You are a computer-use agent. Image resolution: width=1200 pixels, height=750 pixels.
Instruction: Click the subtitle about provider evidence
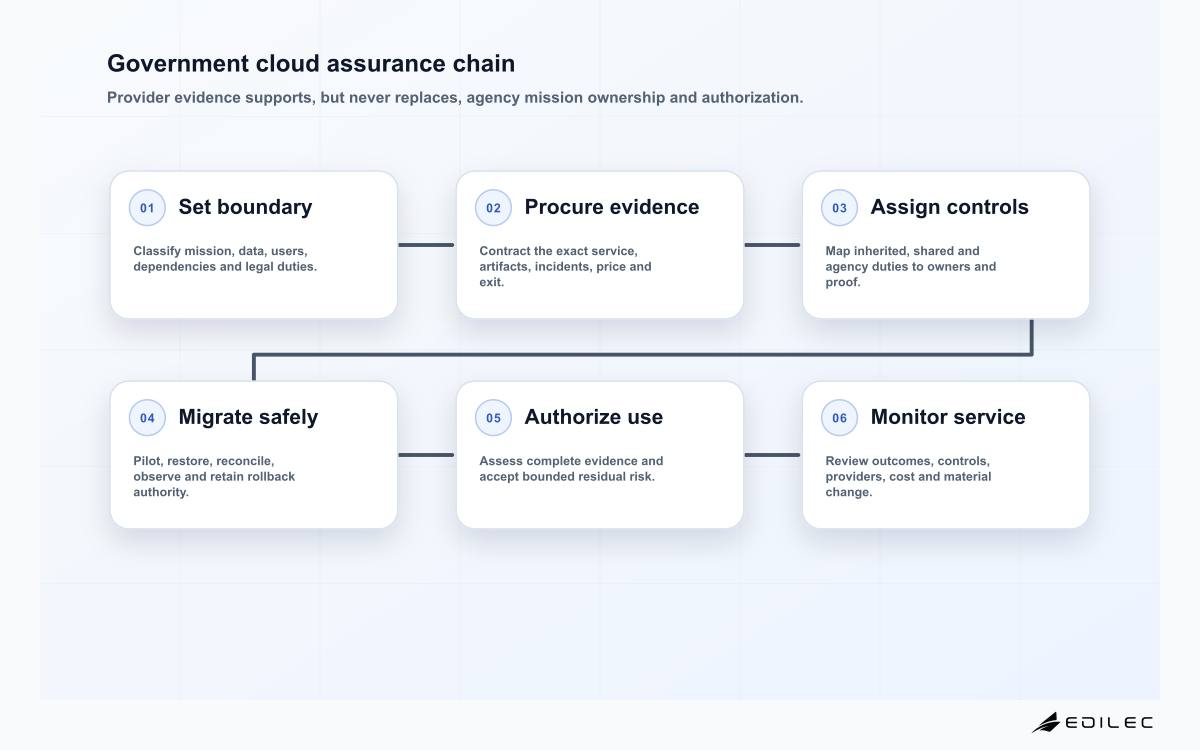pyautogui.click(x=455, y=98)
